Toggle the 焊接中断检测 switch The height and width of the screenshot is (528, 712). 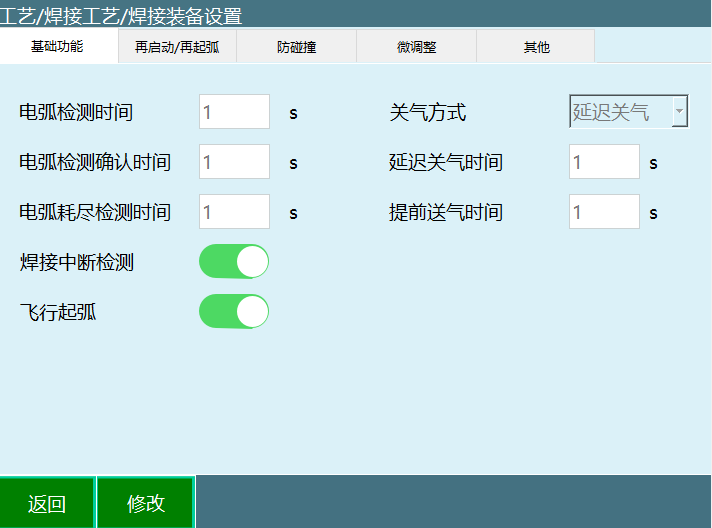(234, 262)
